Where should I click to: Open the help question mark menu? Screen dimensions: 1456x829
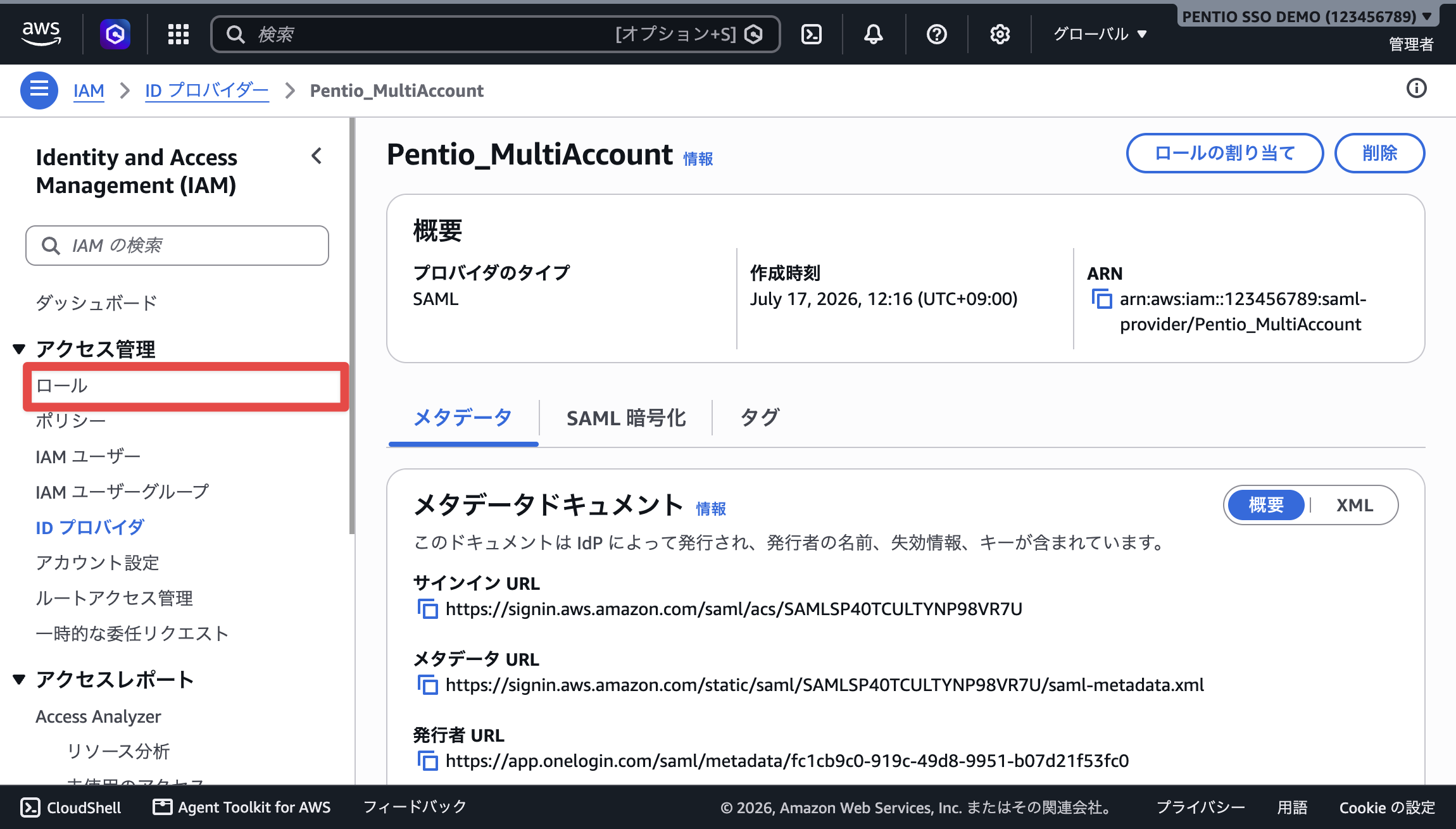[x=937, y=34]
